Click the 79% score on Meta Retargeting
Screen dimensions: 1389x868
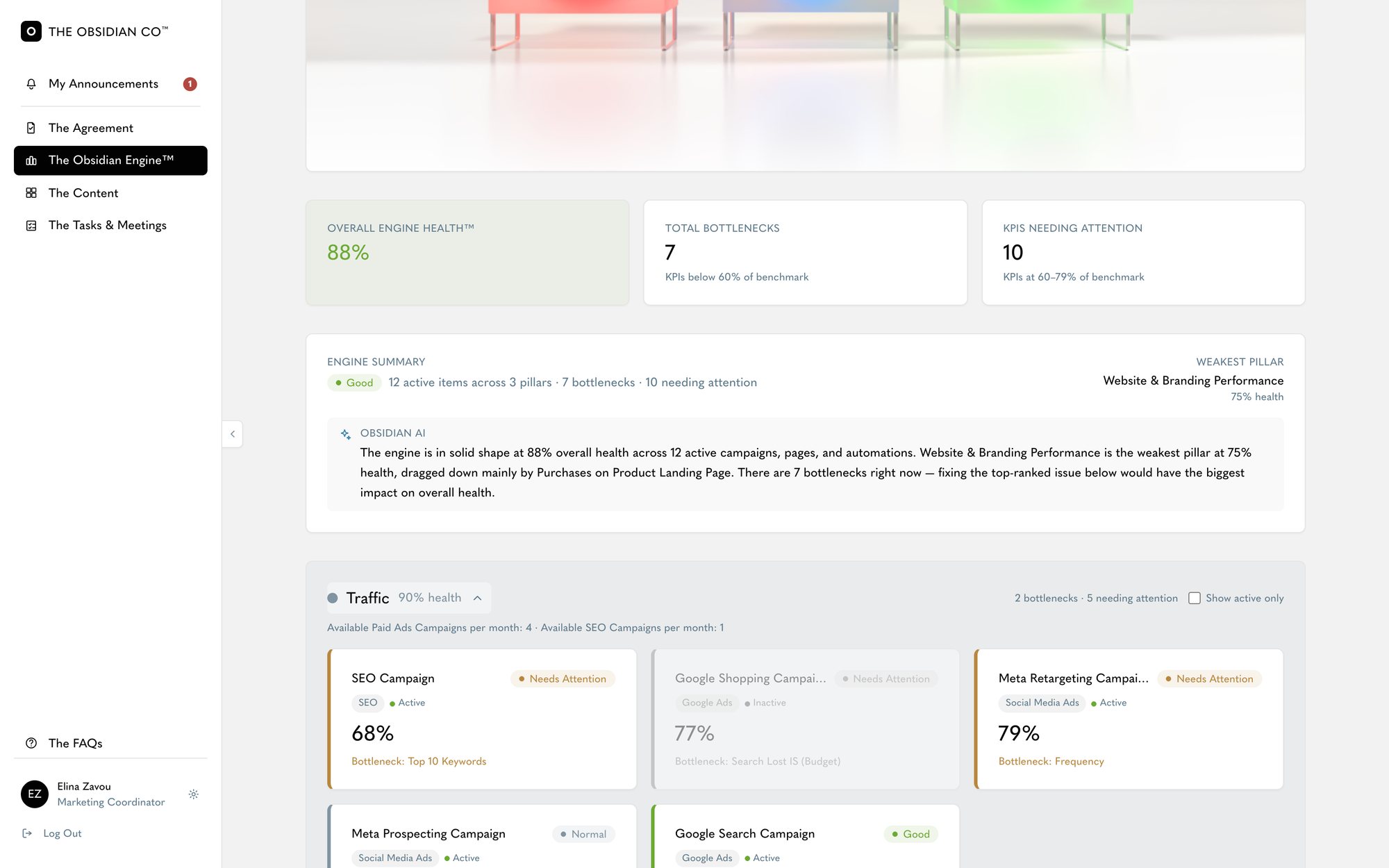click(1019, 733)
